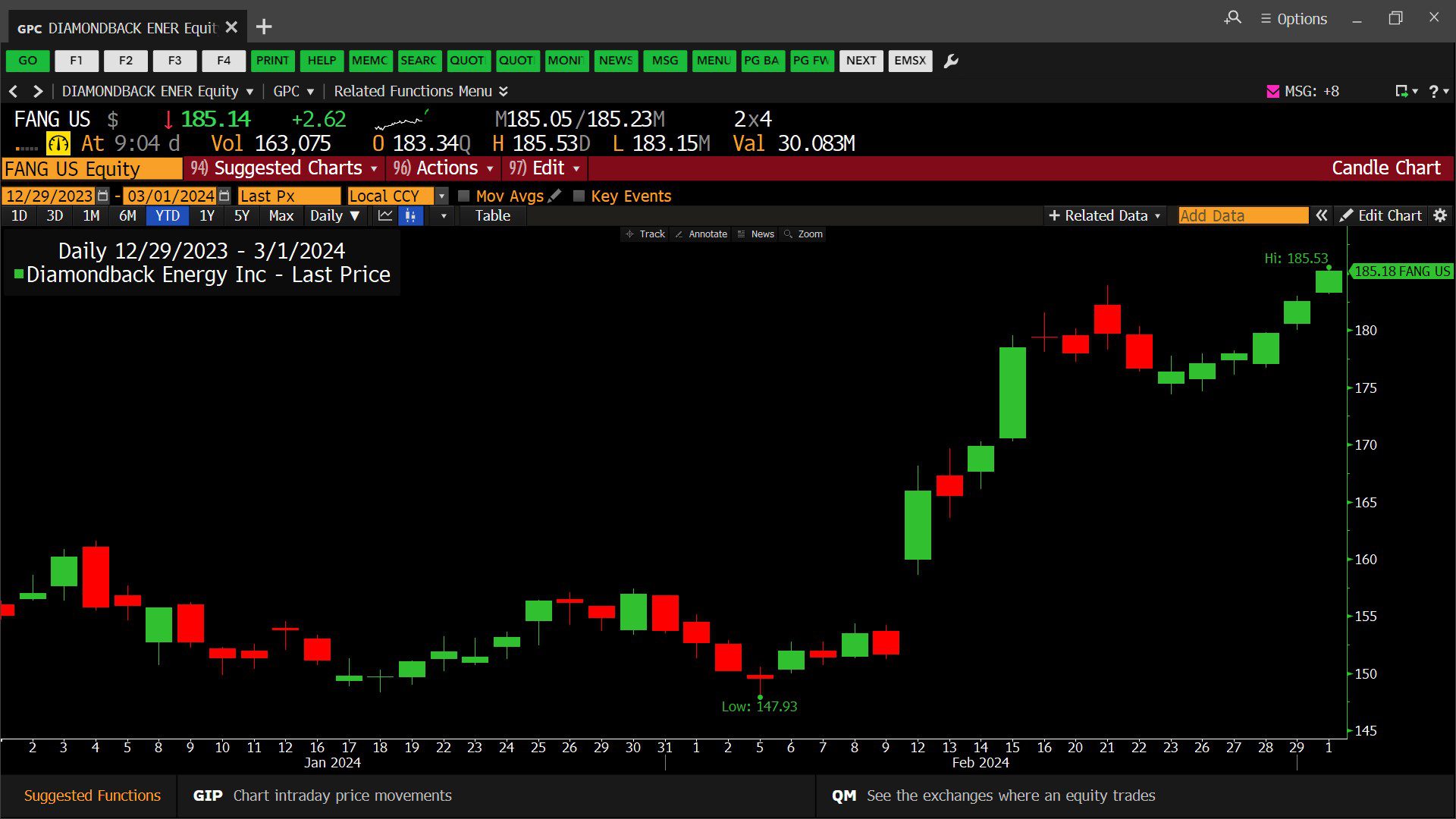The image size is (1456, 819).
Task: Click the yellow delayed-quote clock icon
Action: pos(58,143)
